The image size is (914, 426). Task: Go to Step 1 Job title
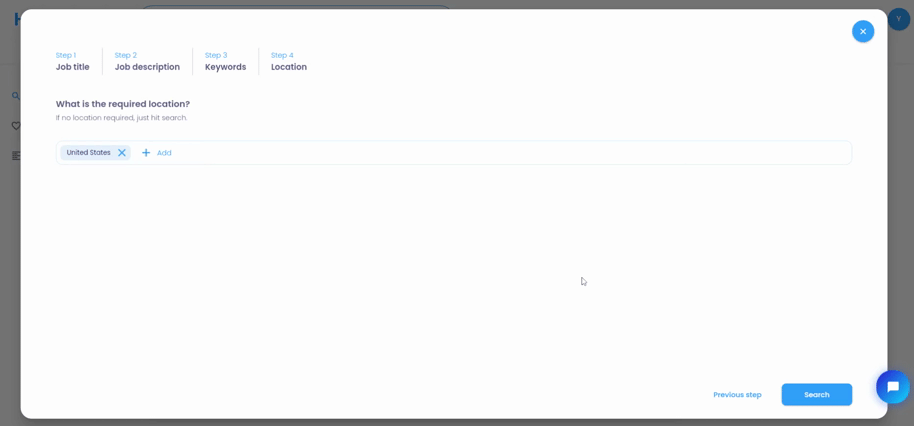click(x=72, y=62)
